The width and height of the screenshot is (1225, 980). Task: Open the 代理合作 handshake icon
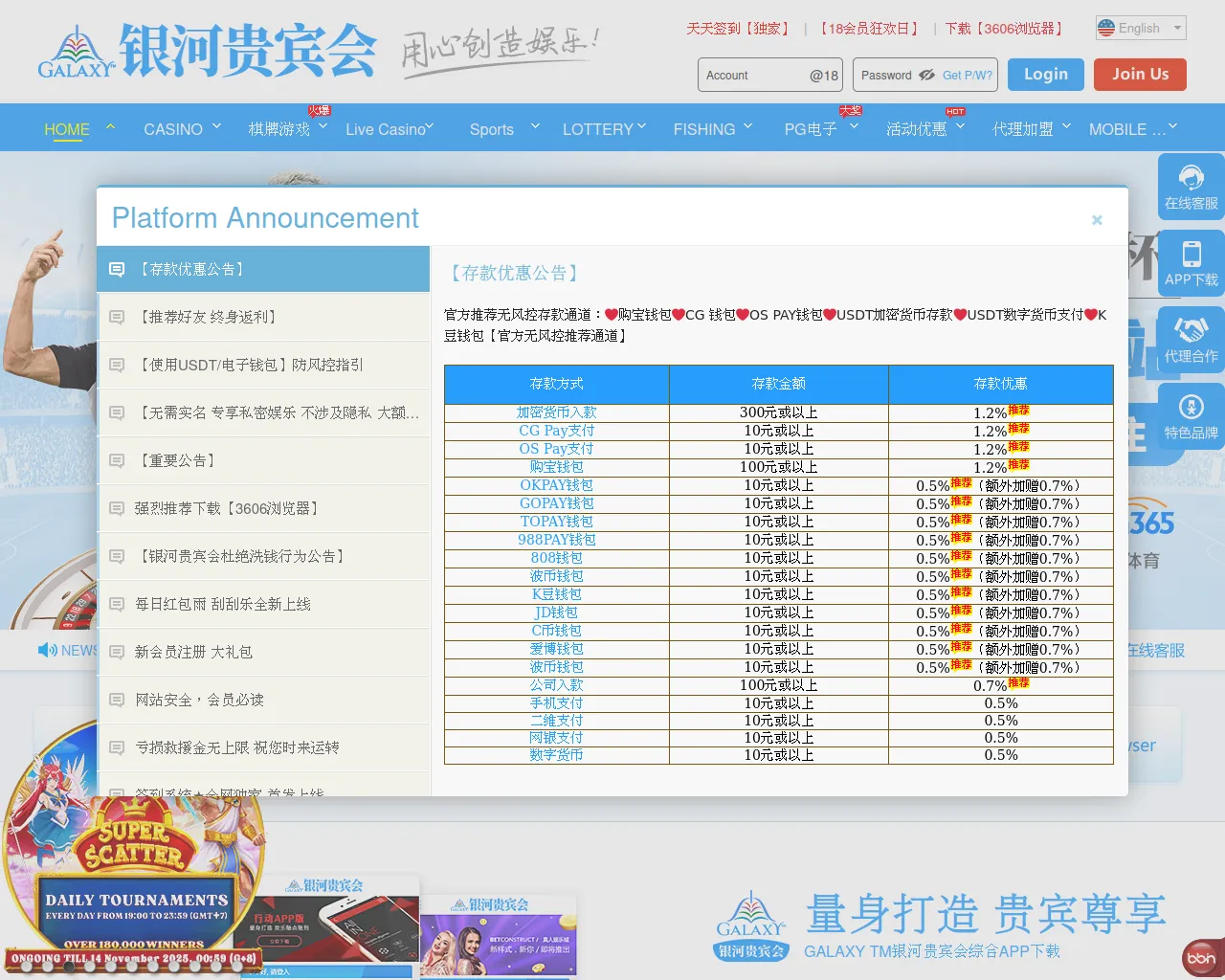click(1192, 330)
